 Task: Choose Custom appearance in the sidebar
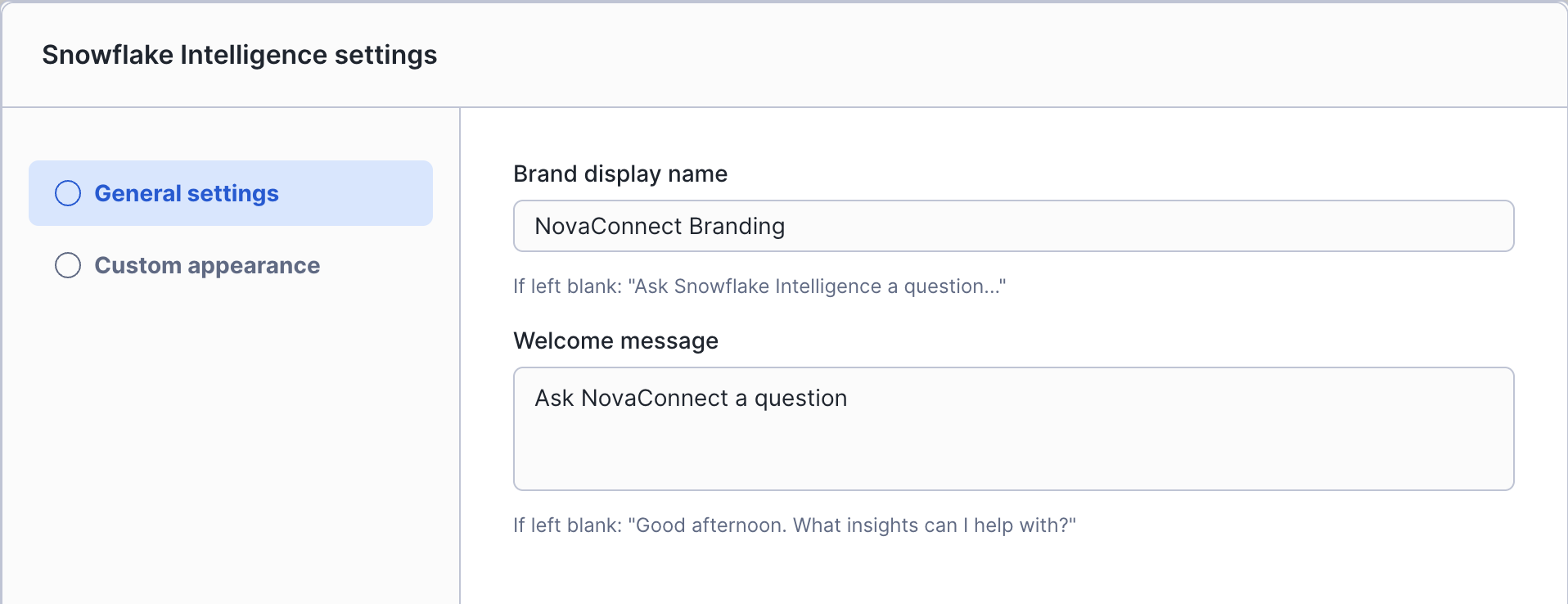click(x=207, y=265)
